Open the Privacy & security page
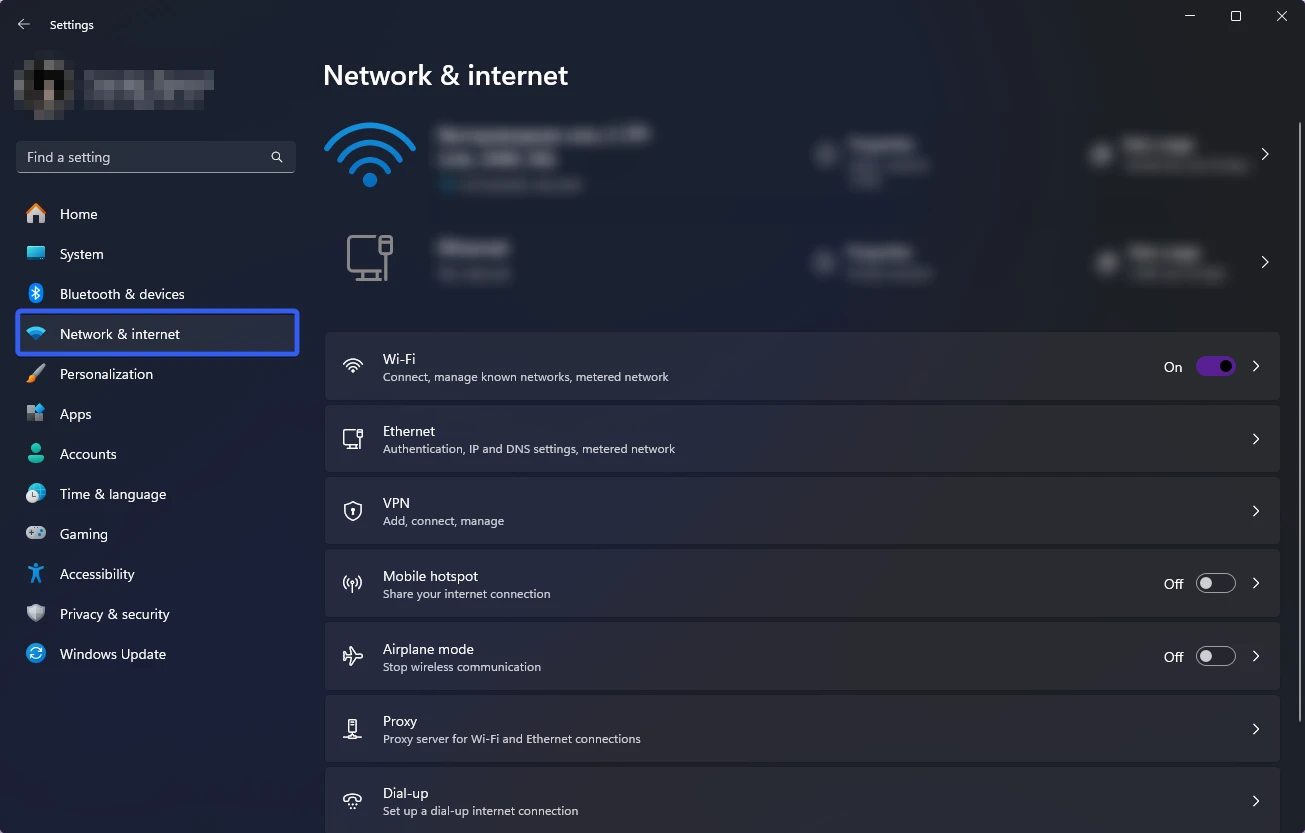This screenshot has width=1305, height=833. click(114, 614)
